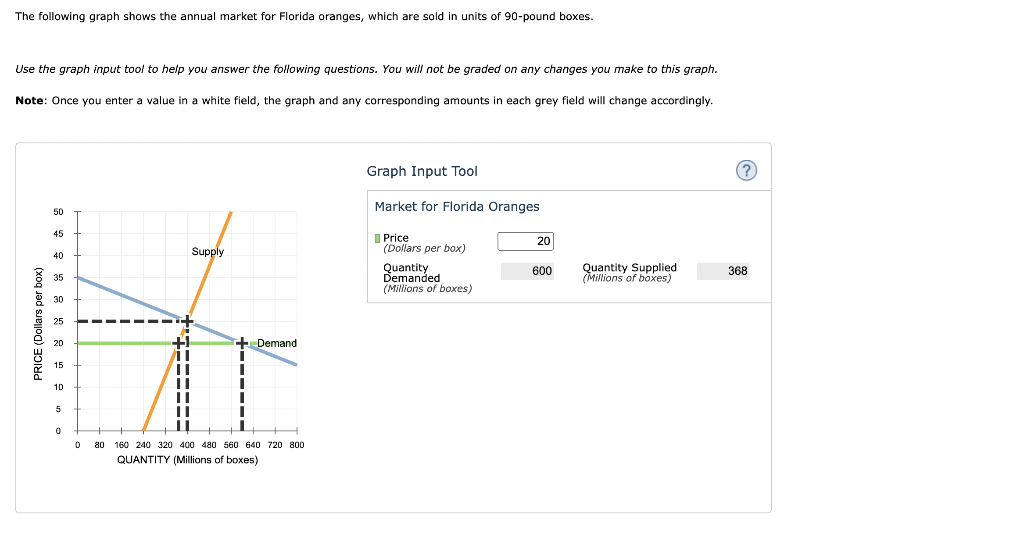Click the 400 tick on the quantity axis
This screenshot has height=555, width=1024.
[x=187, y=445]
